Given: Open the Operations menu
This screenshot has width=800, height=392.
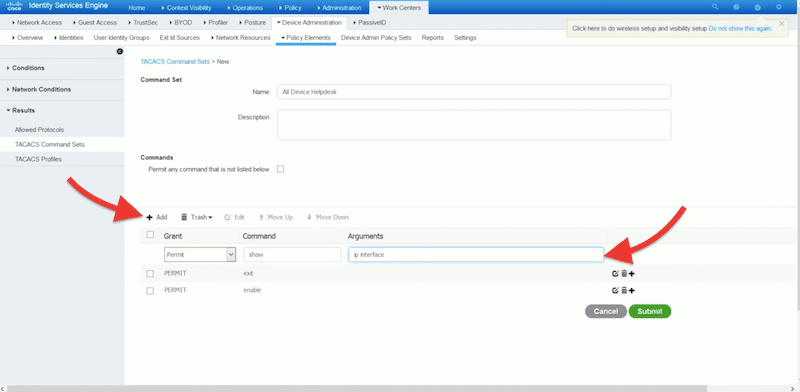Looking at the screenshot, I should [244, 8].
